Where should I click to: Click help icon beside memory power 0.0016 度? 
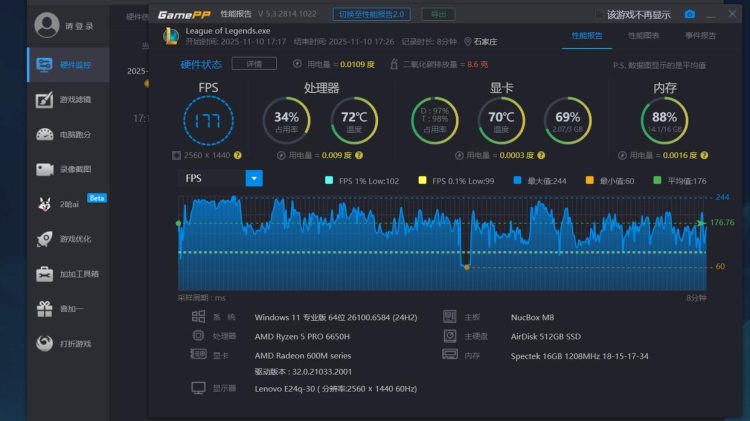(704, 155)
